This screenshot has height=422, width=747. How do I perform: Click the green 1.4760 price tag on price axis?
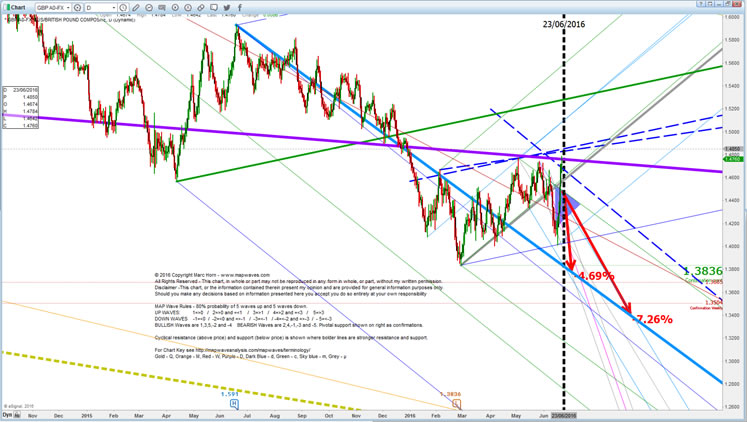click(735, 159)
